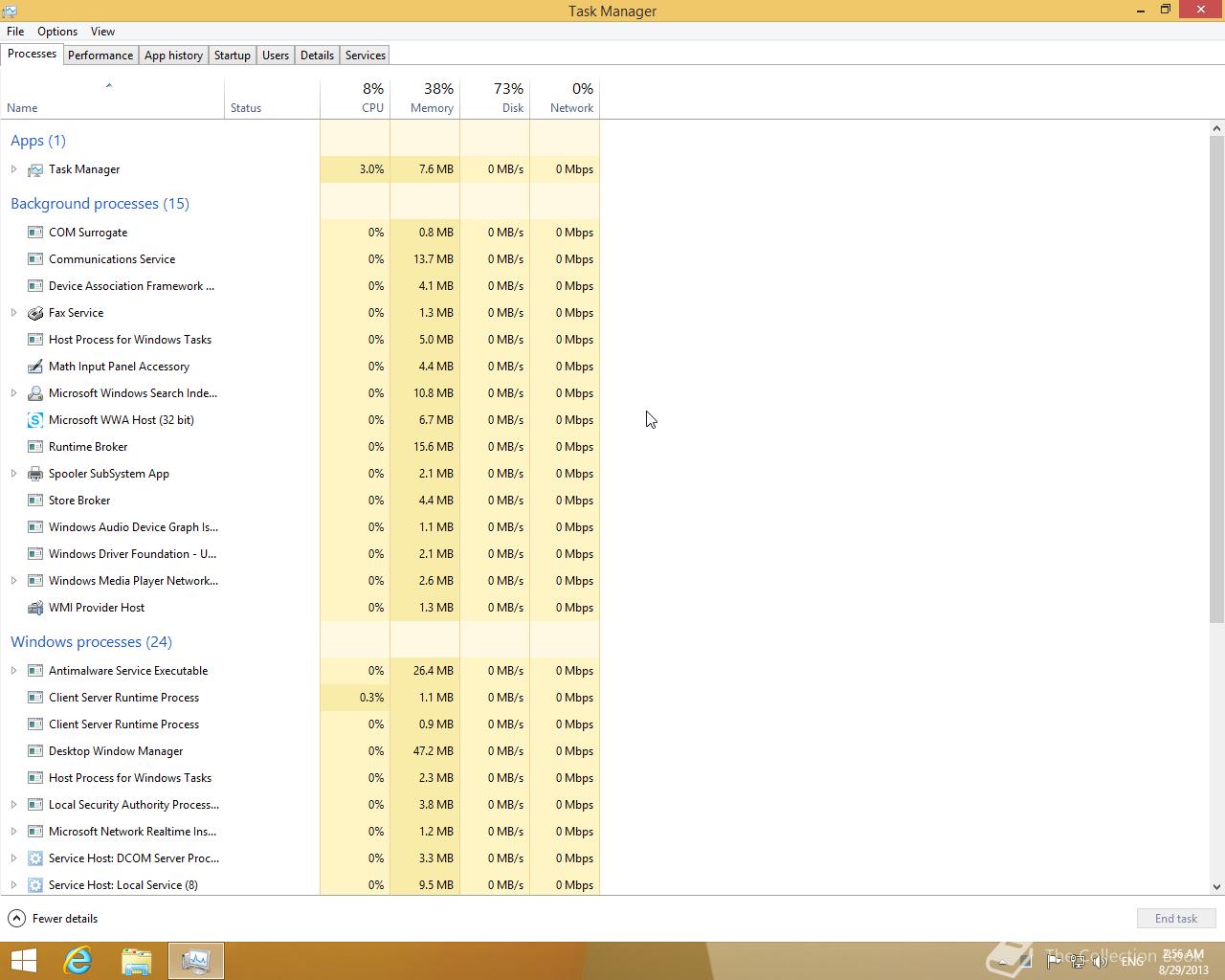This screenshot has height=980, width=1225.
Task: Open the File menu
Action: point(15,32)
